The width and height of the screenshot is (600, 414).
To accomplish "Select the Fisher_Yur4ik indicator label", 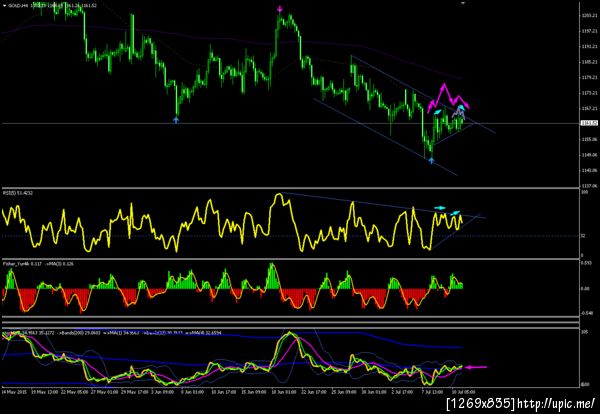I will 16,264.
